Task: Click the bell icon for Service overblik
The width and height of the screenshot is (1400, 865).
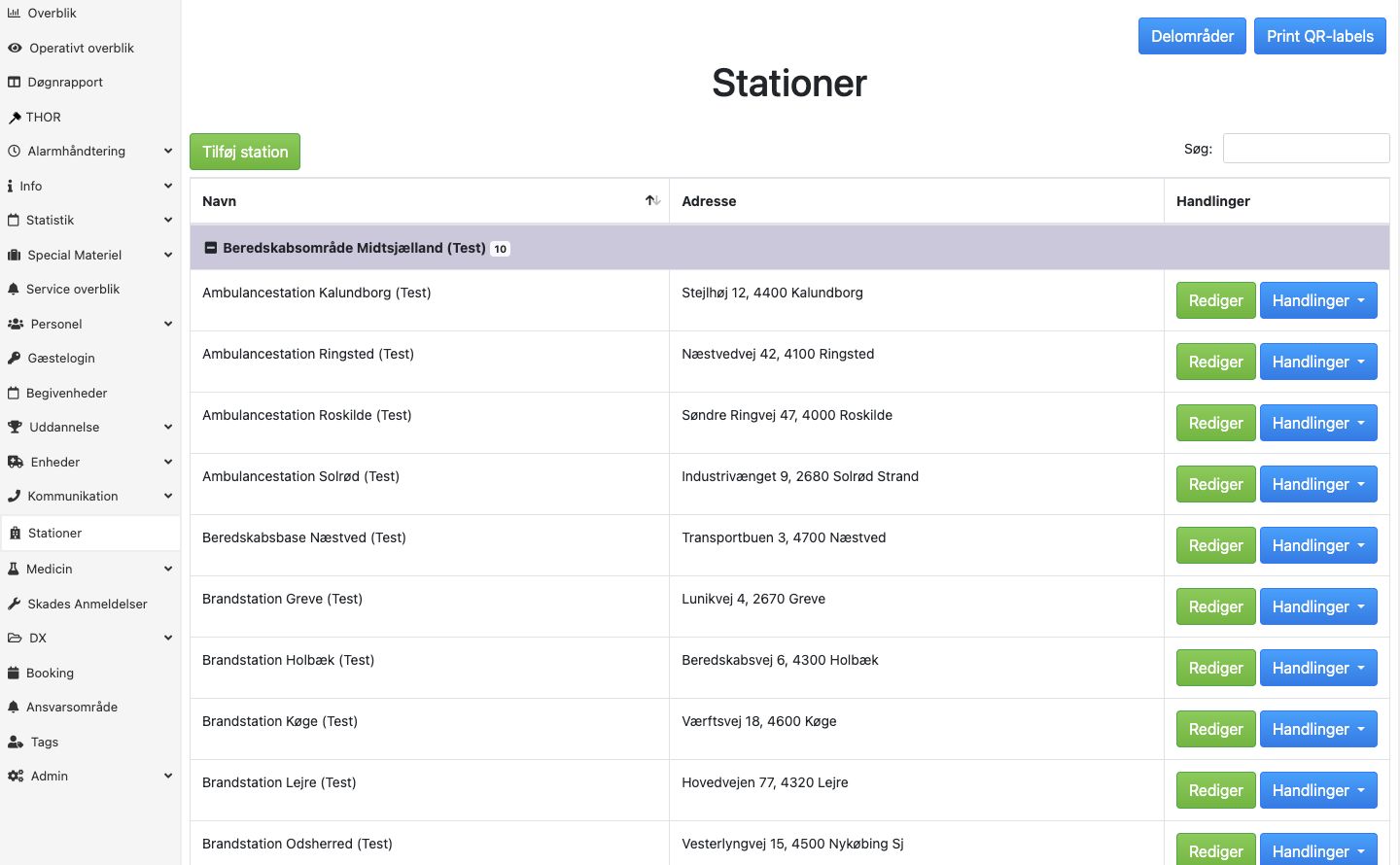Action: click(x=14, y=290)
